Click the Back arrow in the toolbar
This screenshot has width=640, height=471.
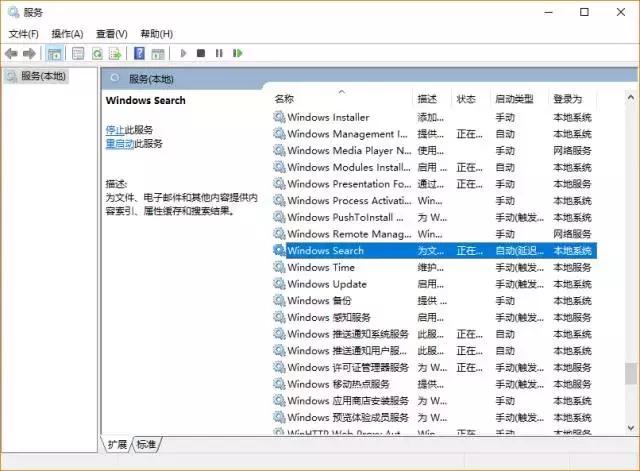tap(11, 53)
